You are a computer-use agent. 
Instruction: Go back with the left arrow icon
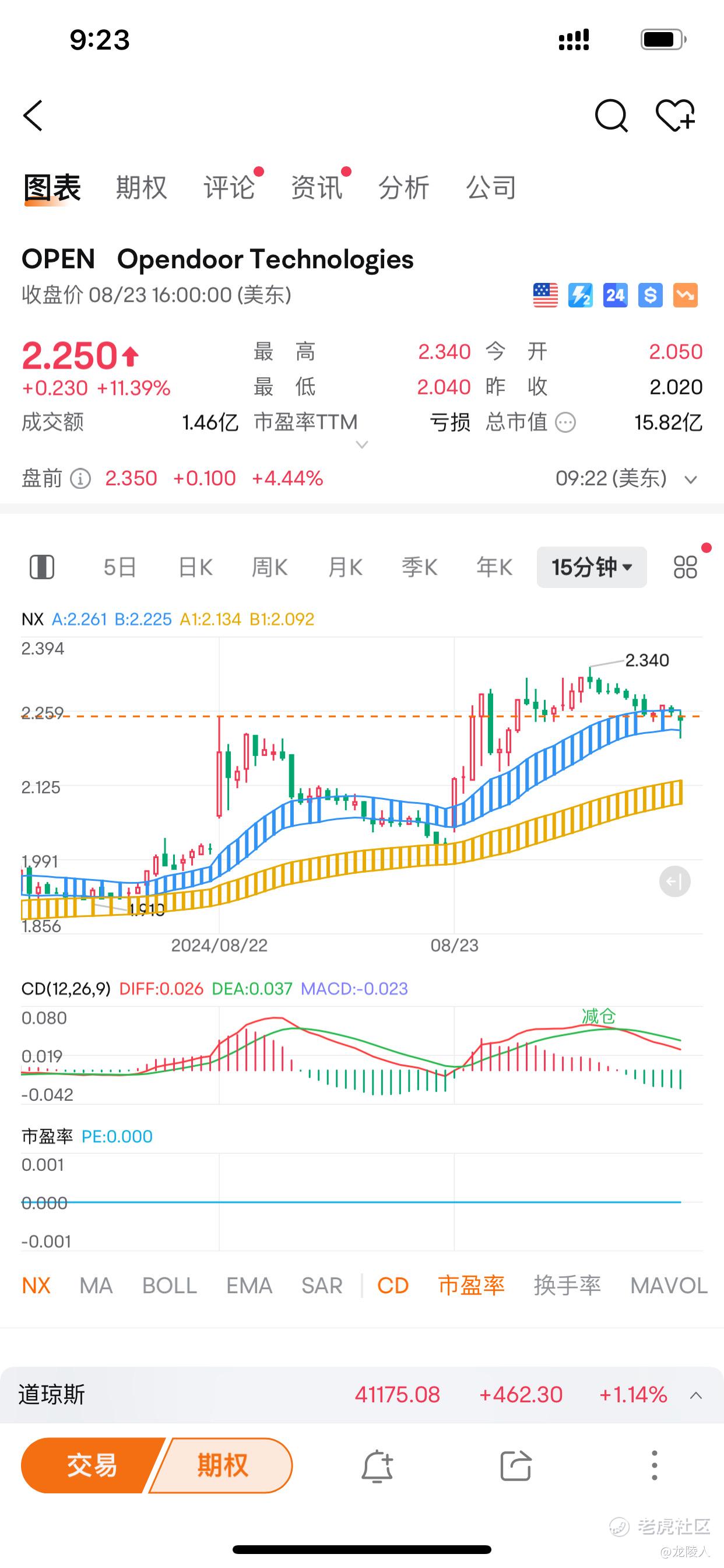33,116
